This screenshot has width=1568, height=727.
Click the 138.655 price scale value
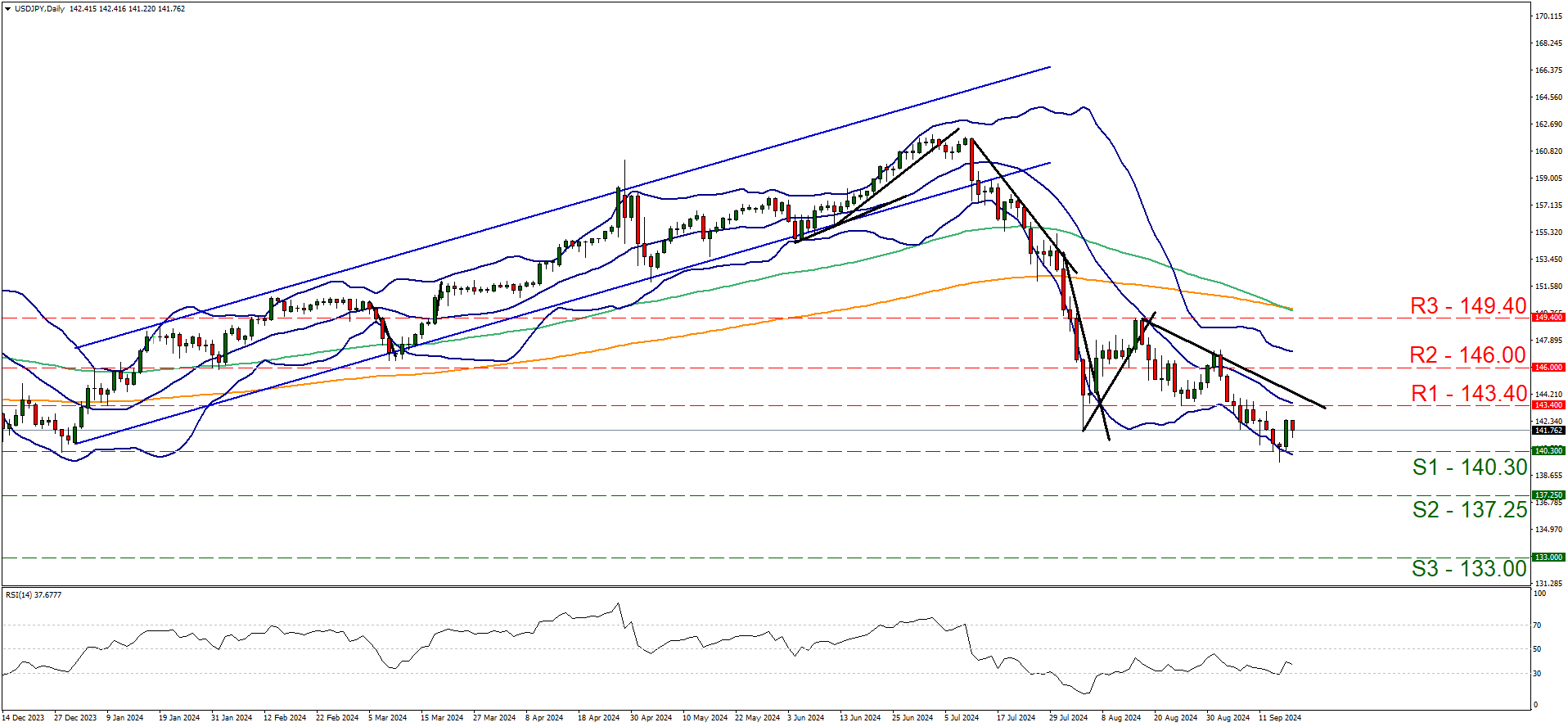pos(1549,476)
